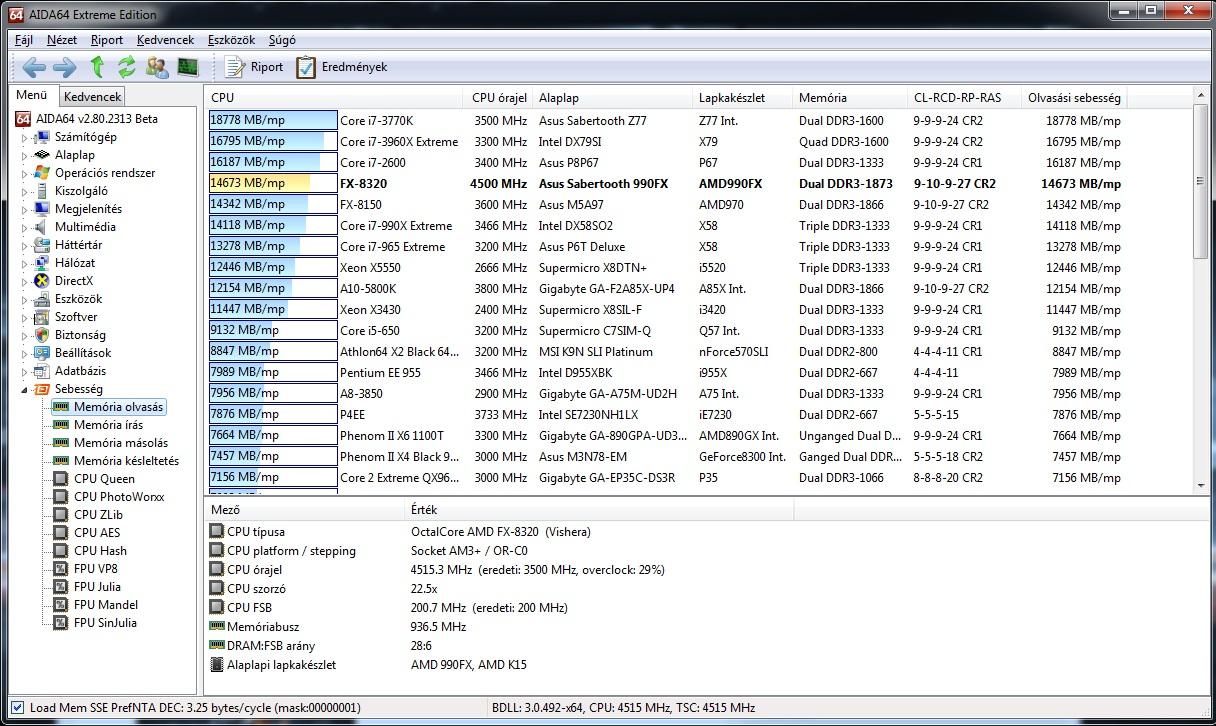Select the CPU PhotoWorxx benchmark
1216x726 pixels.
point(119,497)
